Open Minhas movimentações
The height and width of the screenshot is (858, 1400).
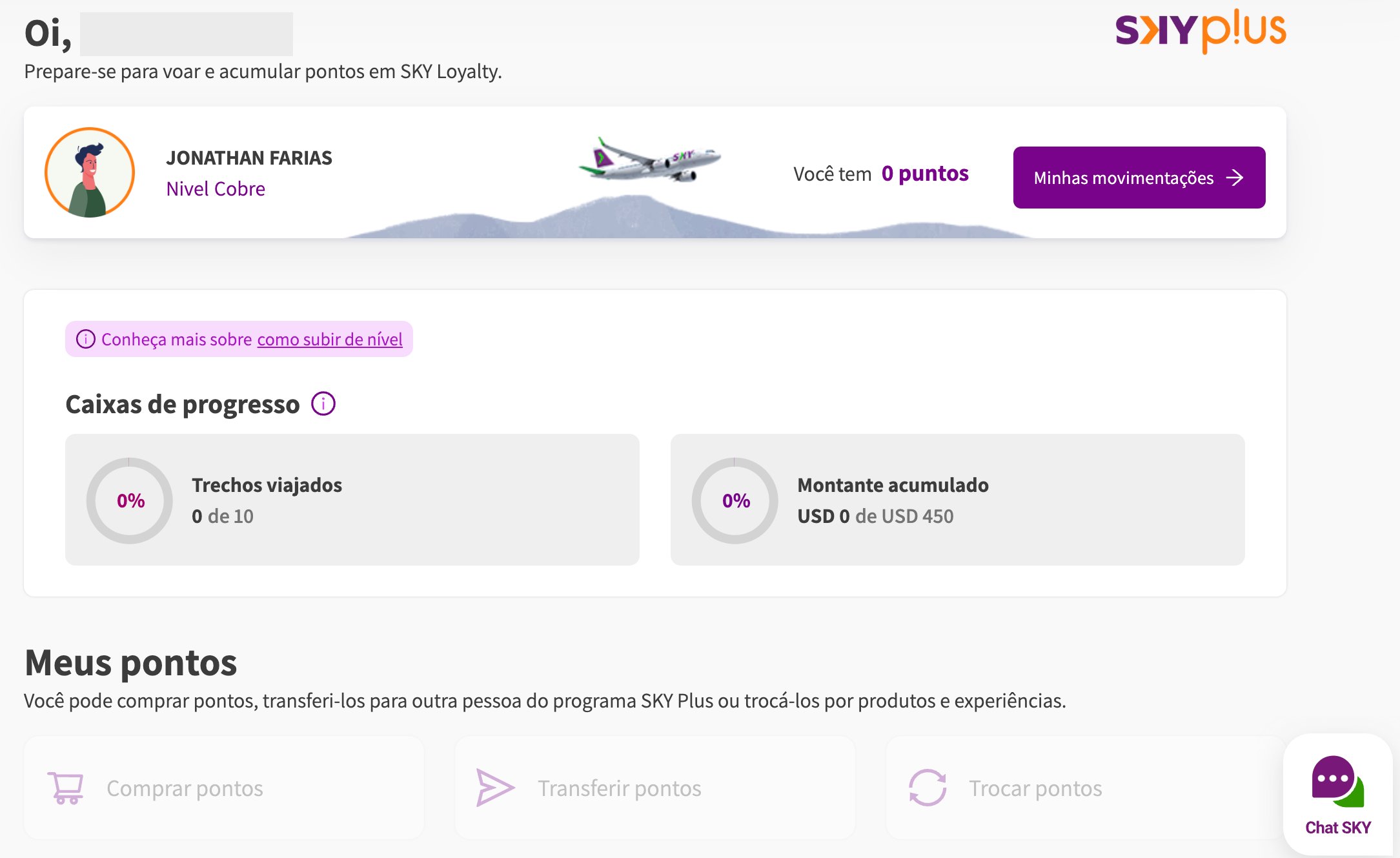[1124, 178]
